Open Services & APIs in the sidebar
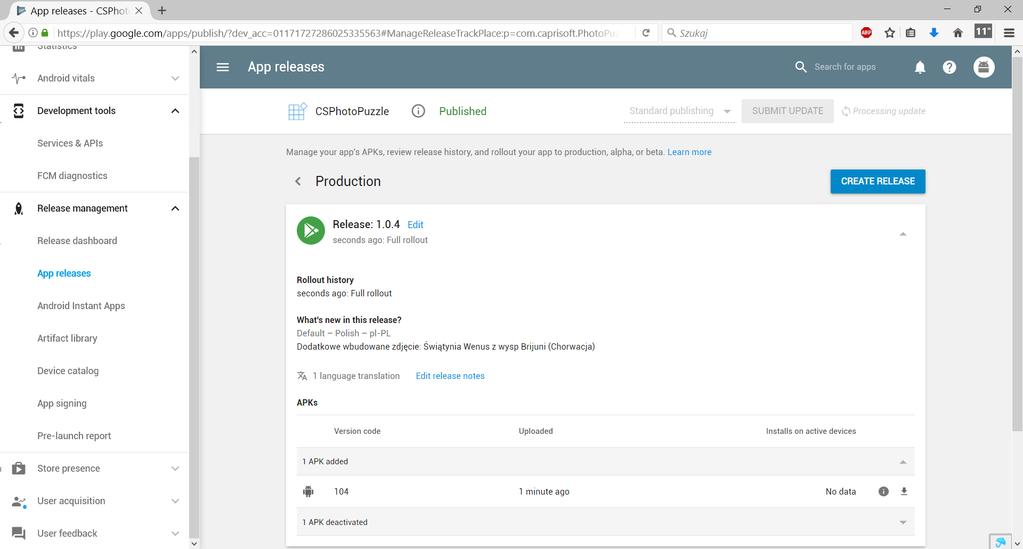This screenshot has width=1023, height=549. tap(70, 144)
